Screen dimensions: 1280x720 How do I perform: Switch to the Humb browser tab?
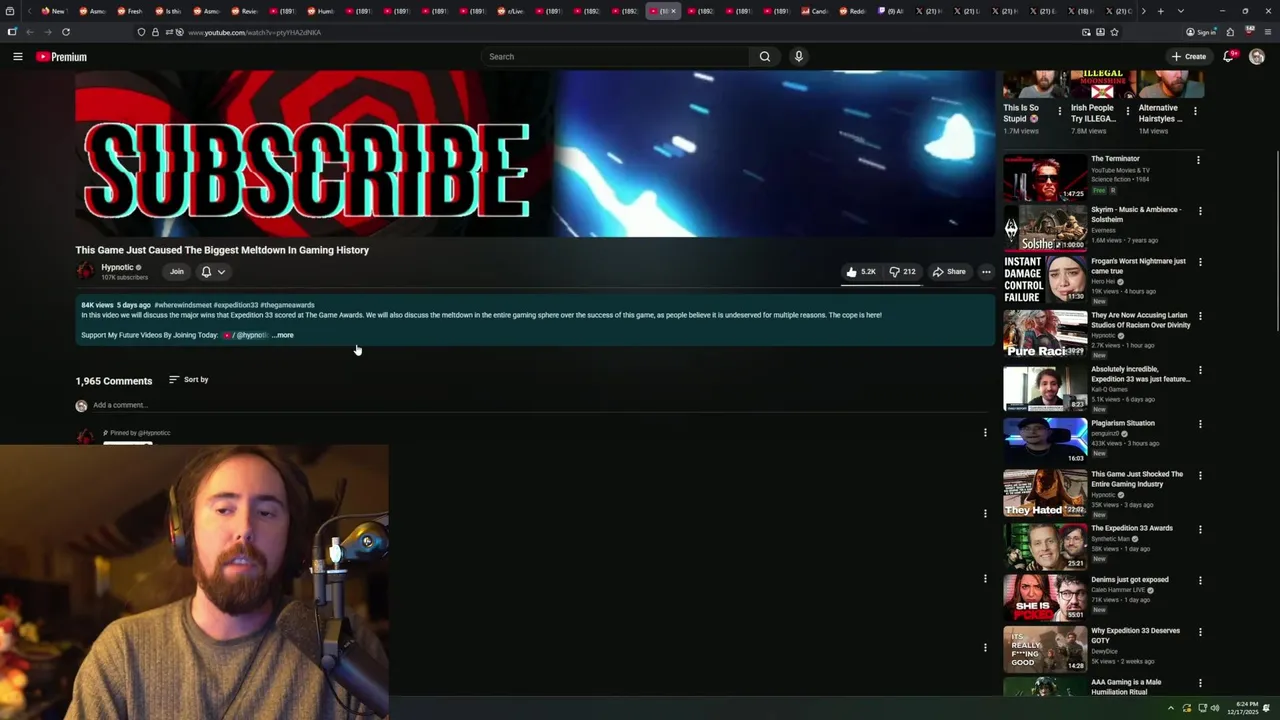pos(321,11)
